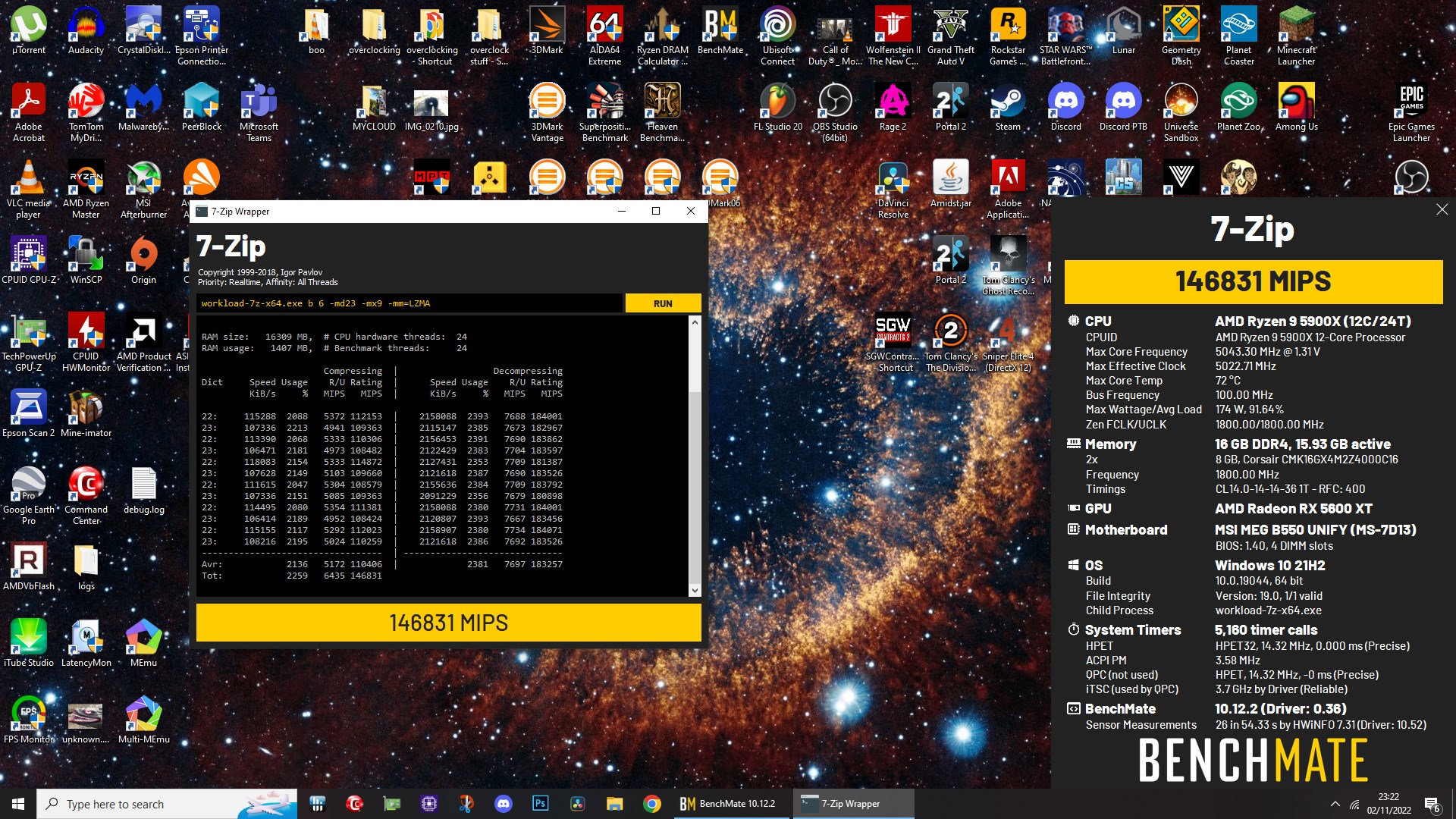Screen dimensions: 1456x819
Task: Open the Microsoft Teams desktop icon
Action: click(x=259, y=112)
